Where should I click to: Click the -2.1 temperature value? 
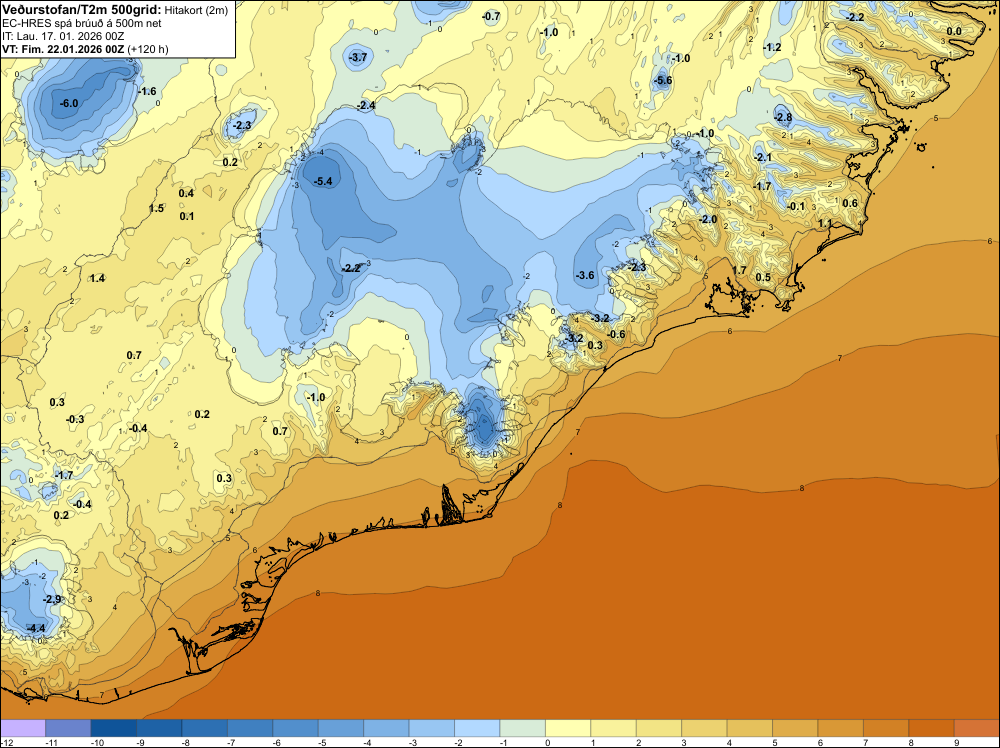click(x=763, y=158)
